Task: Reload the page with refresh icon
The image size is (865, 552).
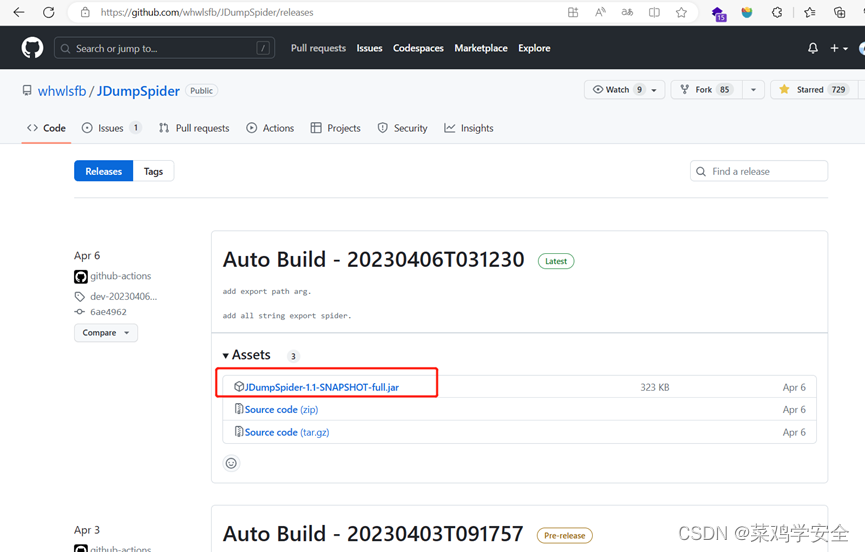Action: [49, 12]
